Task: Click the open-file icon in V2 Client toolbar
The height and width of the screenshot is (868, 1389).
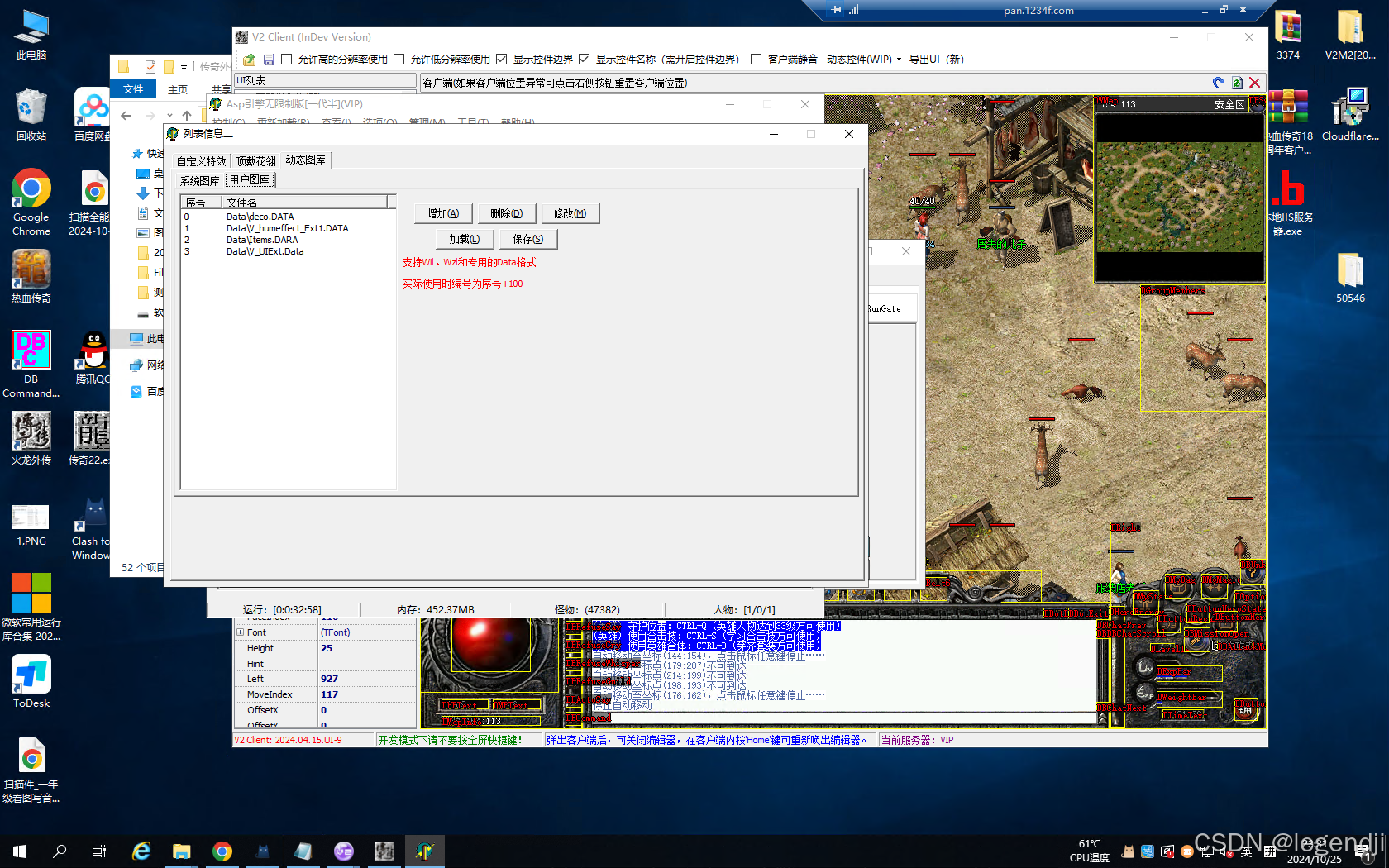Action: 249,60
